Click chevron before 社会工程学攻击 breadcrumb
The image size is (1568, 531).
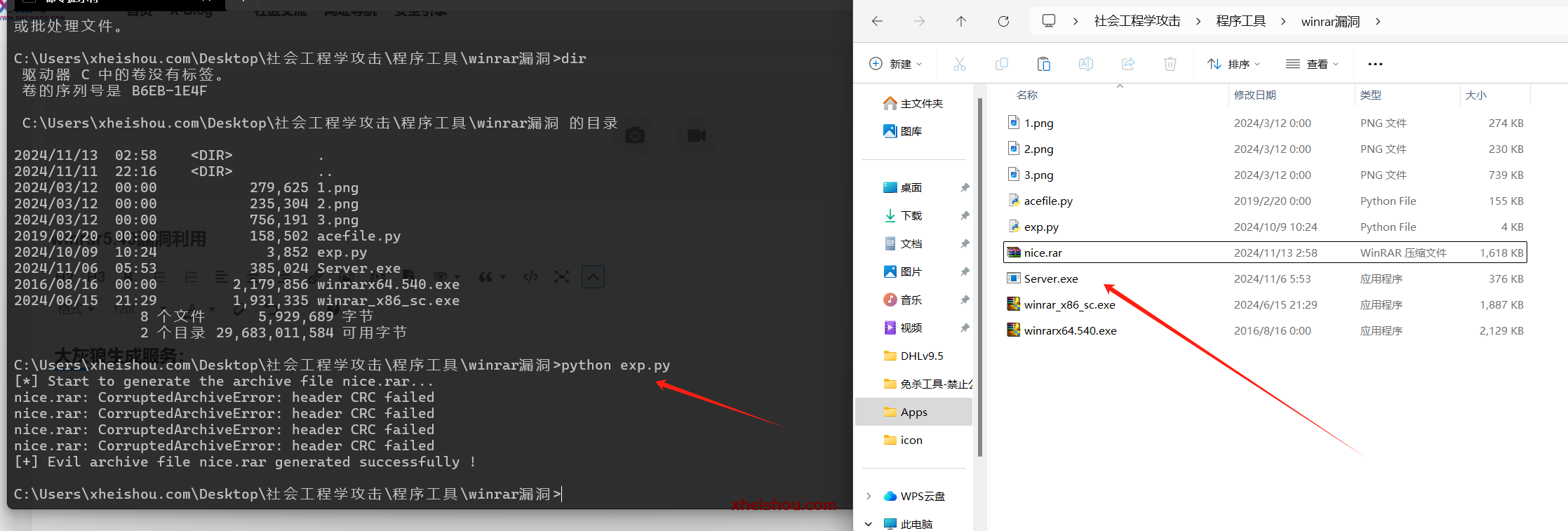coord(1076,21)
